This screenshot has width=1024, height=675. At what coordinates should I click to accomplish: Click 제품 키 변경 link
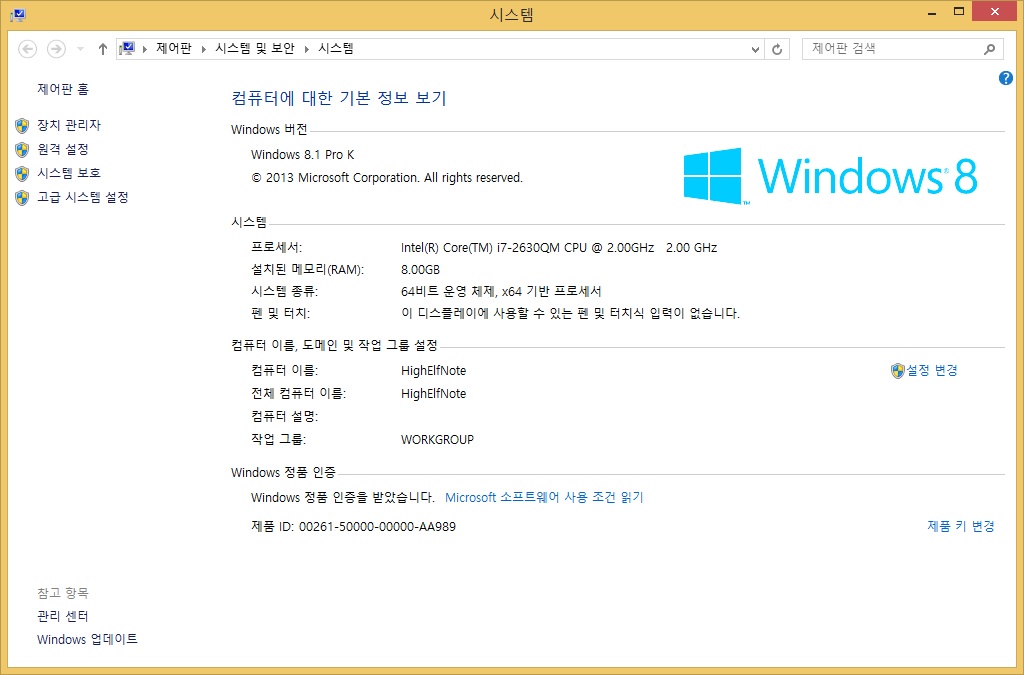coord(961,526)
